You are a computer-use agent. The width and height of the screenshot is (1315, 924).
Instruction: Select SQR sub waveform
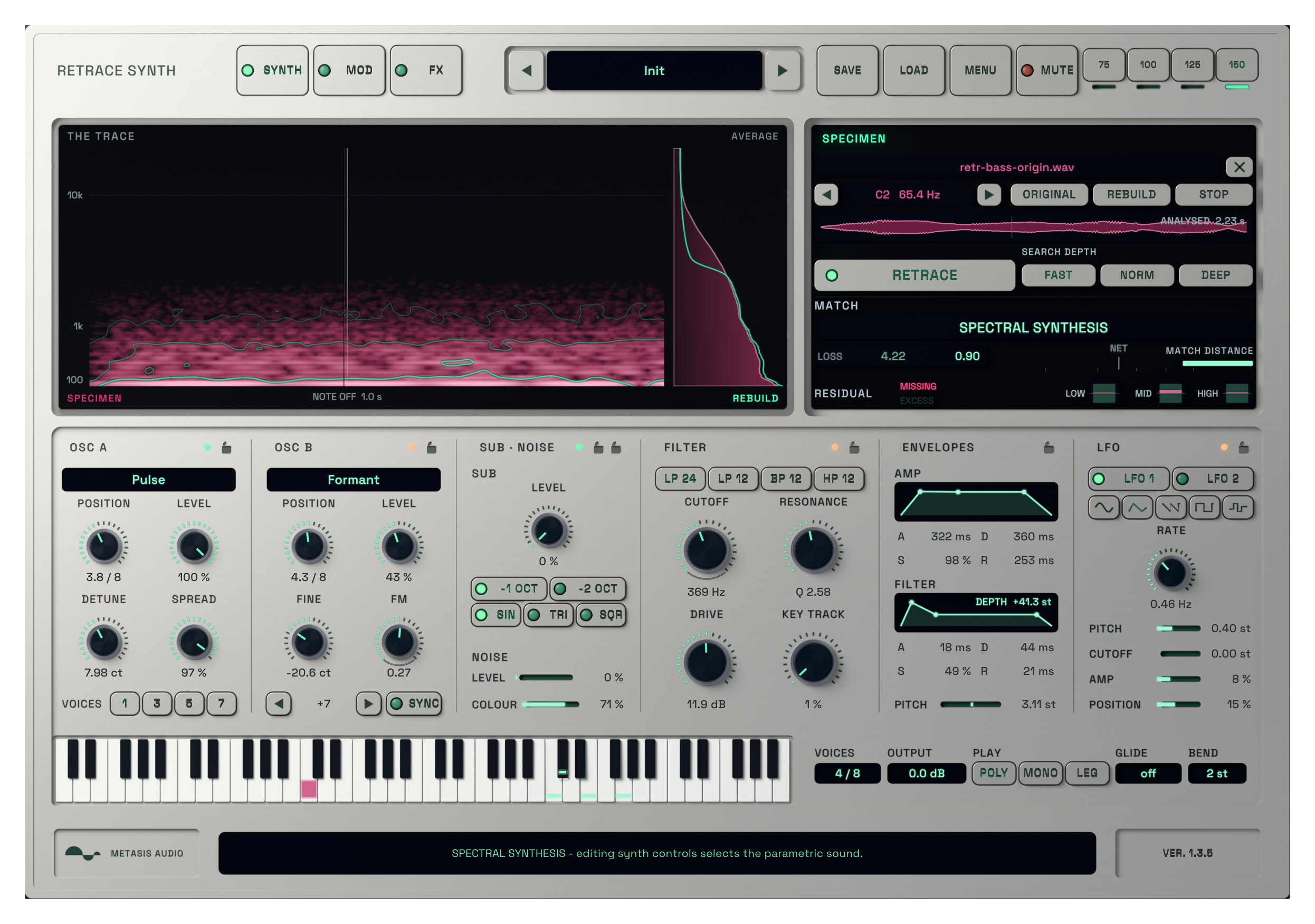tap(601, 615)
